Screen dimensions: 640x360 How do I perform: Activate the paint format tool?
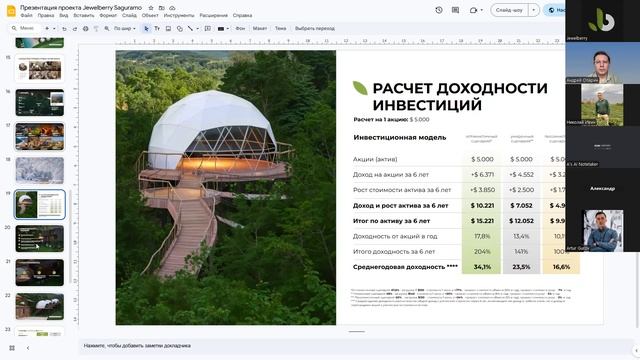[x=96, y=29]
